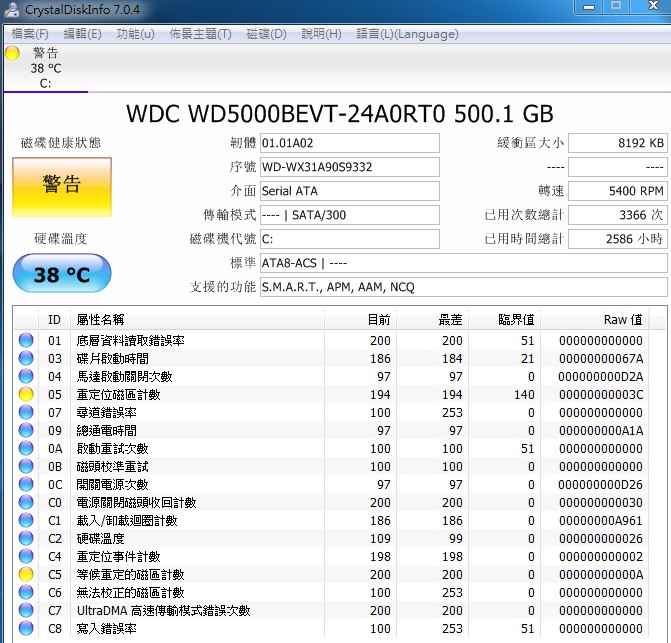
Task: Open the 佈景主題(T) menu
Action: [200, 34]
